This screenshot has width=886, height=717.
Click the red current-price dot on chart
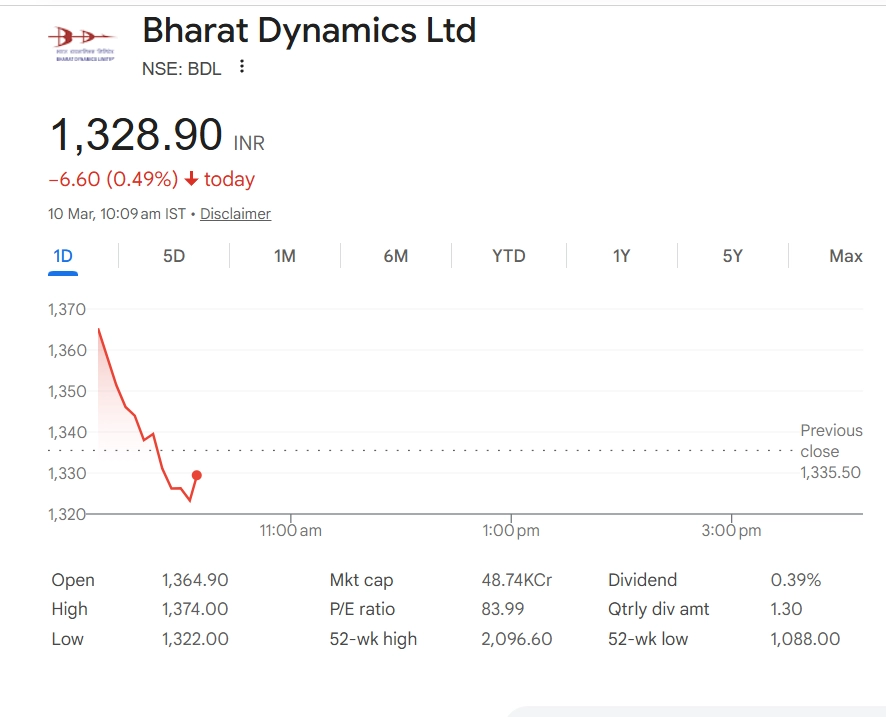(197, 475)
